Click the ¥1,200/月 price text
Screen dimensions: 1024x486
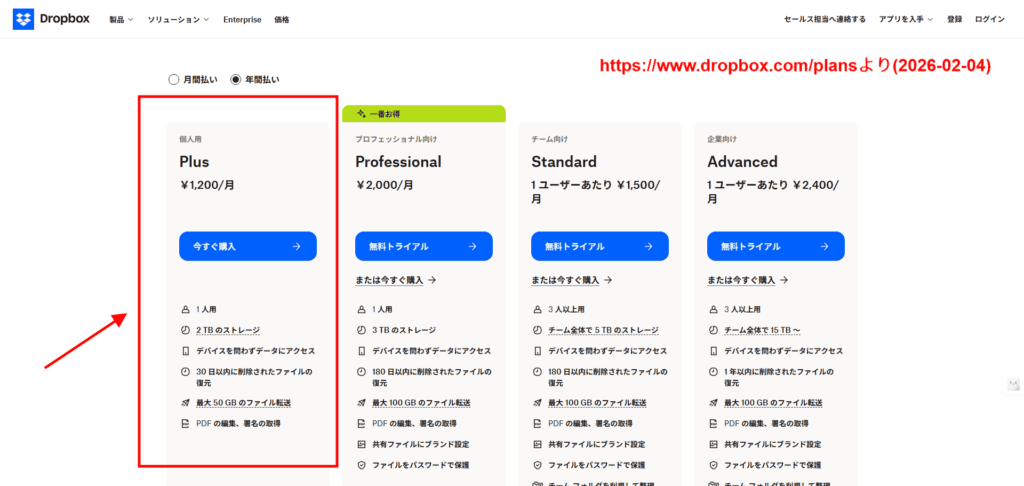[207, 185]
